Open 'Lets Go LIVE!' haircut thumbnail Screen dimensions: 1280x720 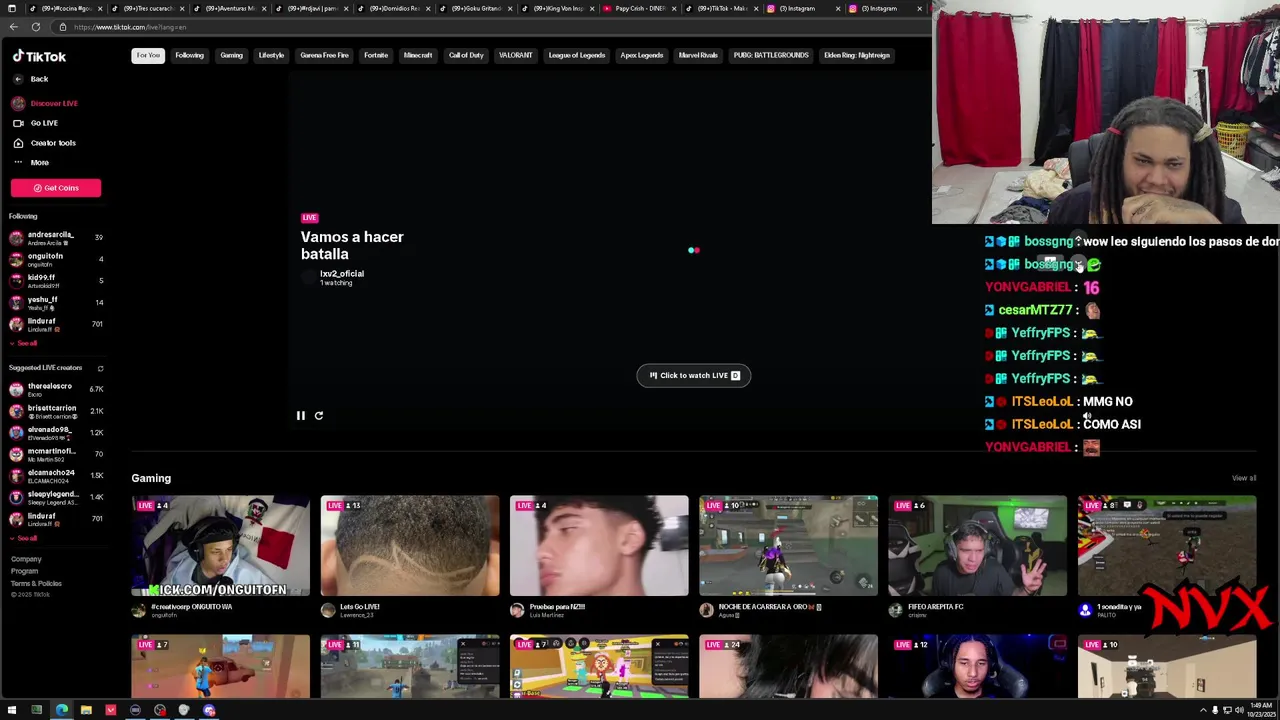pos(410,545)
